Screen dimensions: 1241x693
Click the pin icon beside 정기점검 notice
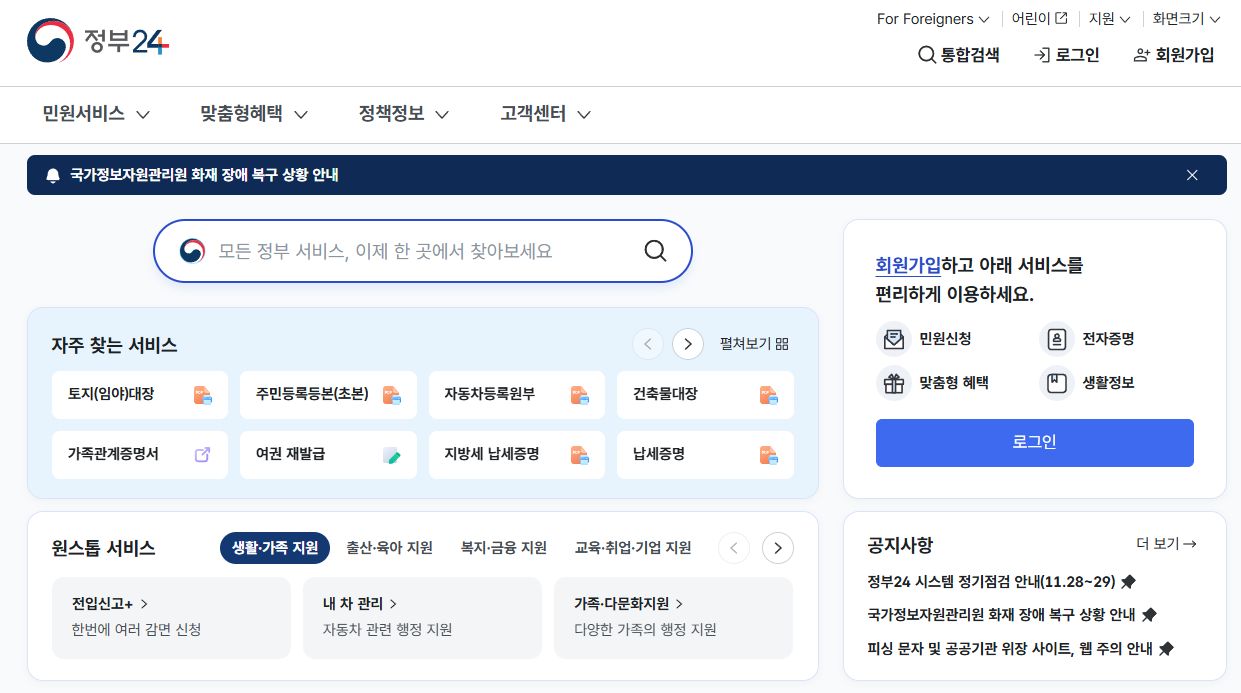pyautogui.click(x=1130, y=581)
